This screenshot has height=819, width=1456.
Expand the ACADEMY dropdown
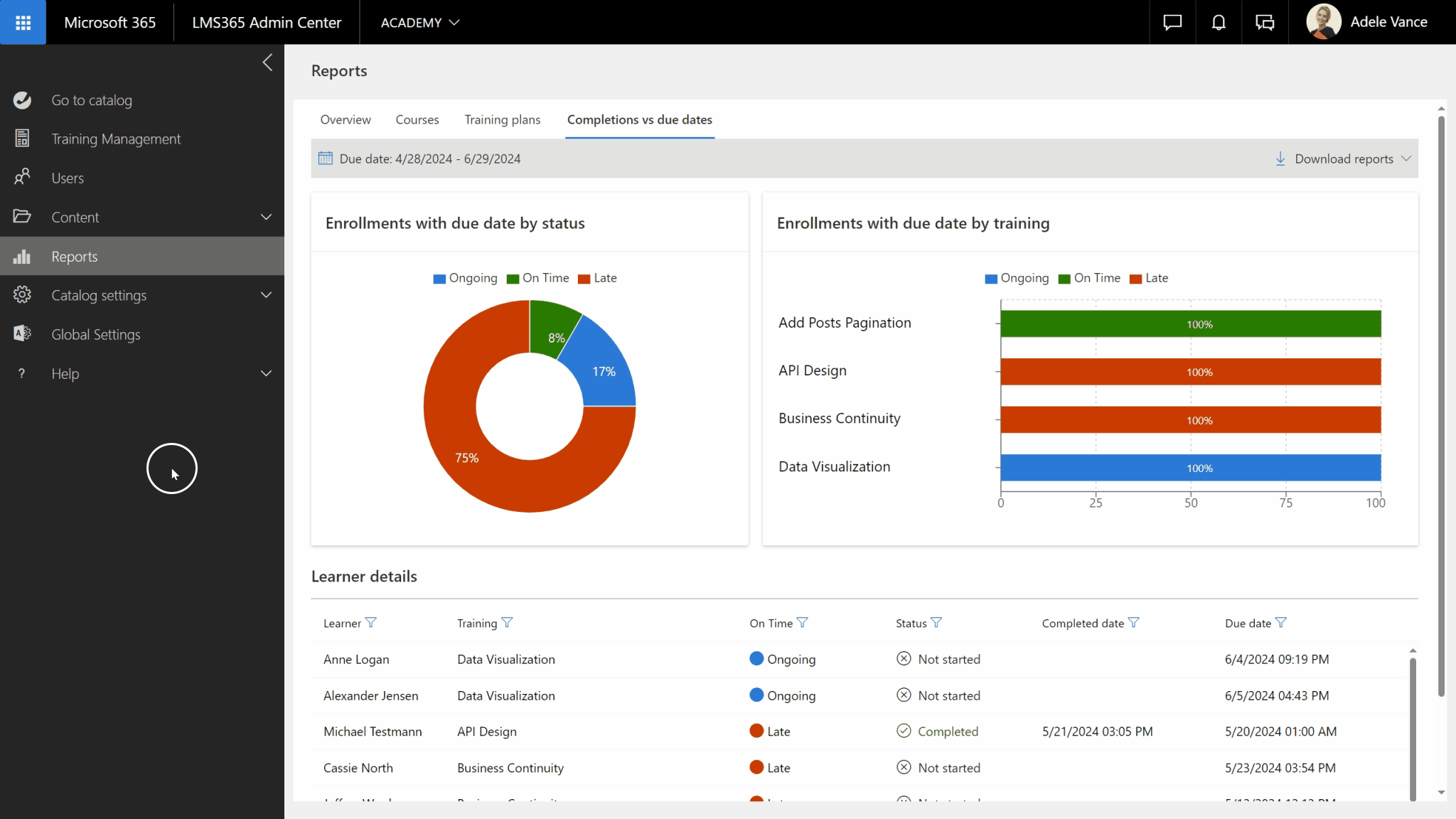(419, 23)
